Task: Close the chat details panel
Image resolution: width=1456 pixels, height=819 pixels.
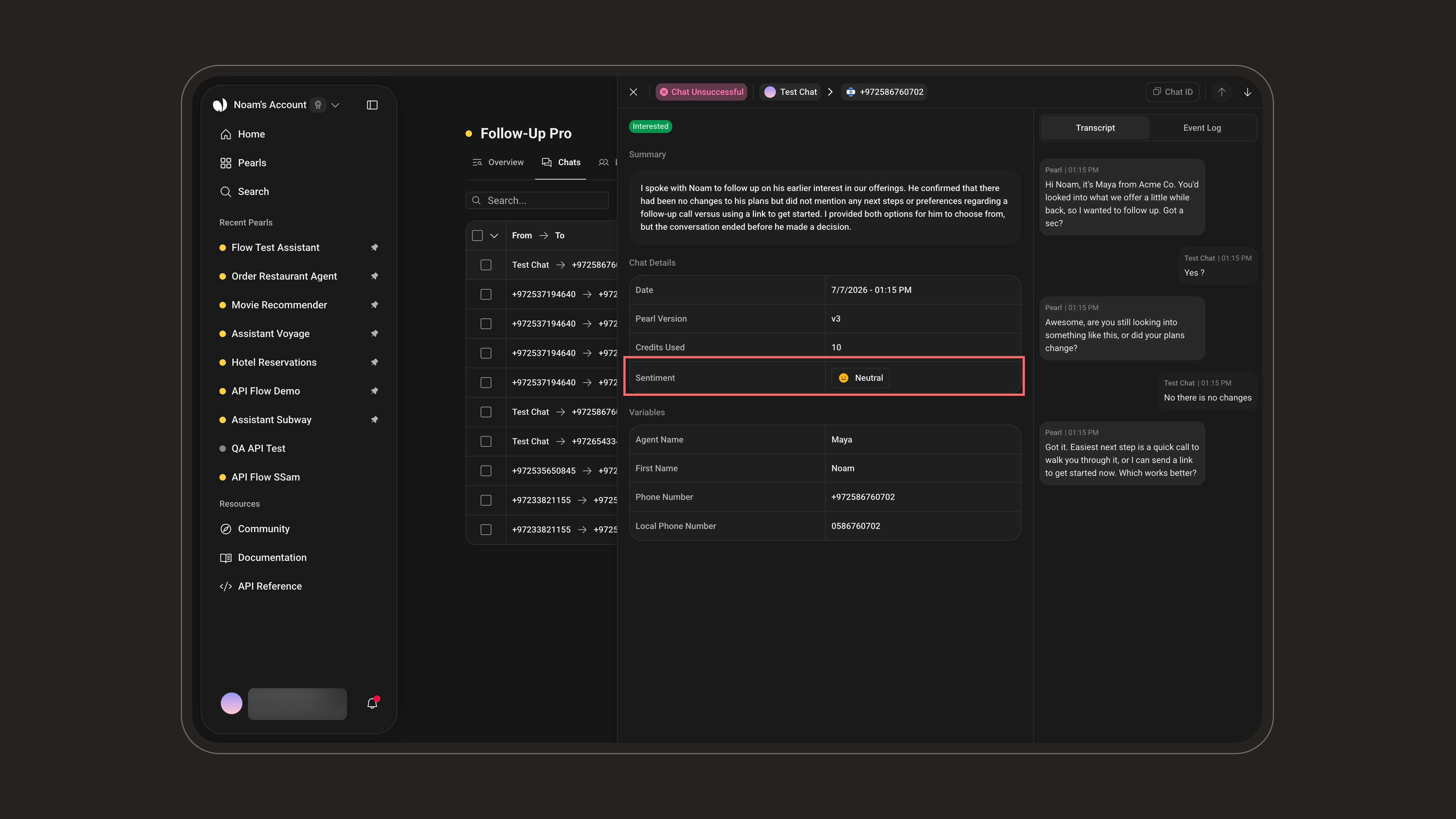Action: [x=633, y=92]
